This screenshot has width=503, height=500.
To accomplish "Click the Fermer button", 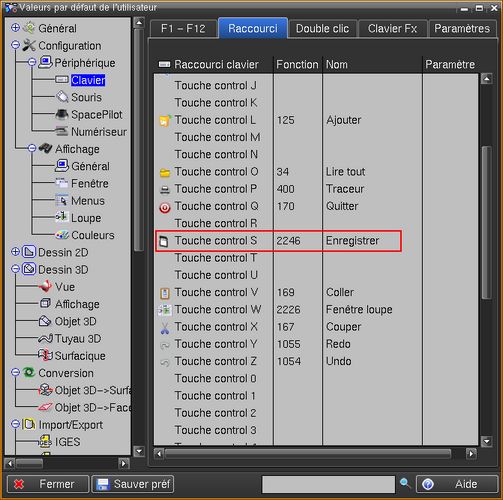I will pyautogui.click(x=48, y=484).
